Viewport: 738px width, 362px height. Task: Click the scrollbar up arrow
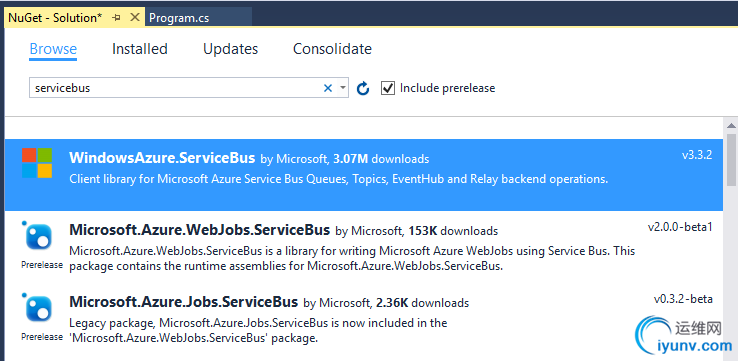click(x=731, y=126)
